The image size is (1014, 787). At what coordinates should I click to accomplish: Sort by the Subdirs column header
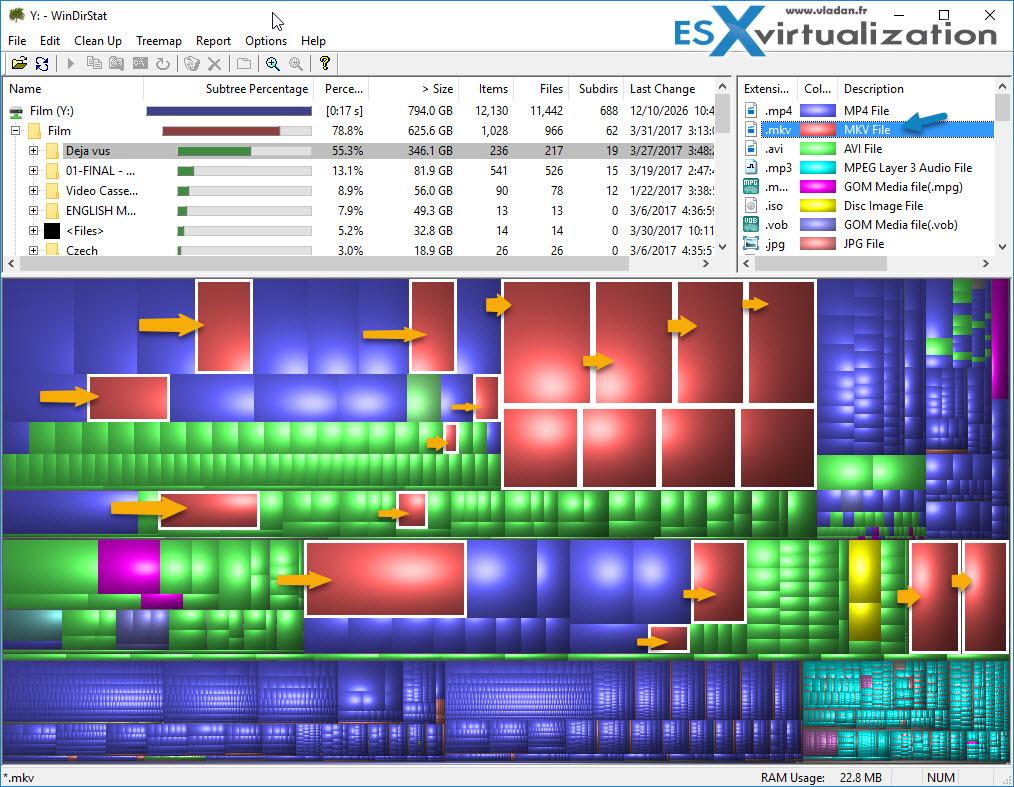(x=598, y=89)
